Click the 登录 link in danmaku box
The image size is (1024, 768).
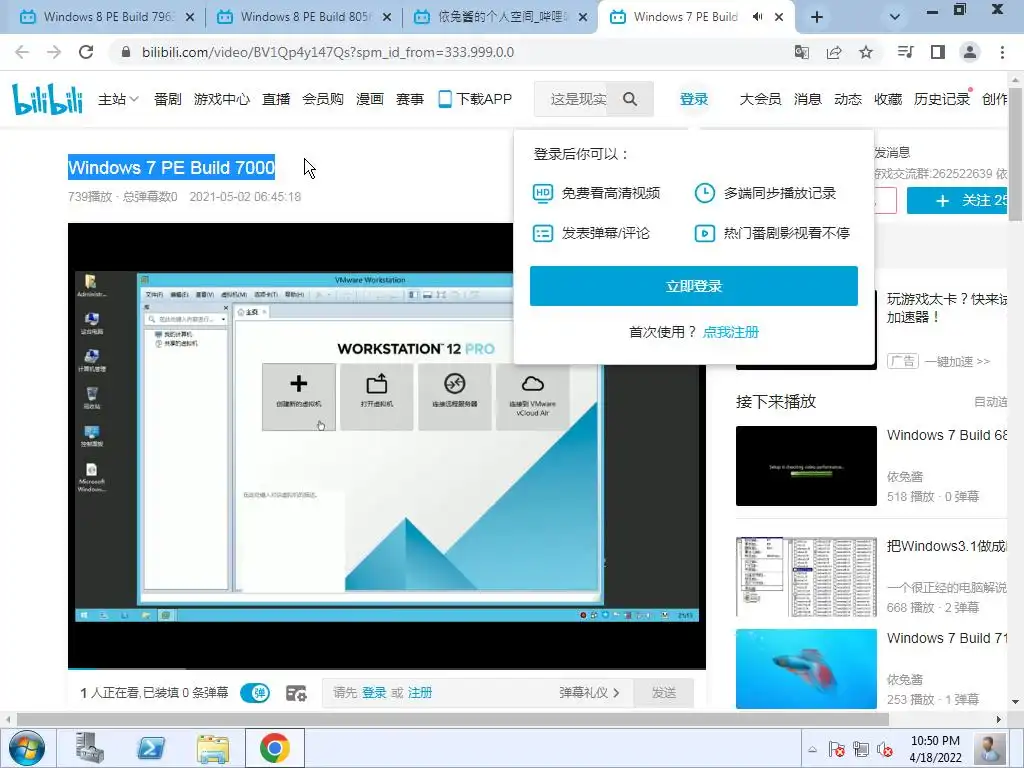coord(374,693)
